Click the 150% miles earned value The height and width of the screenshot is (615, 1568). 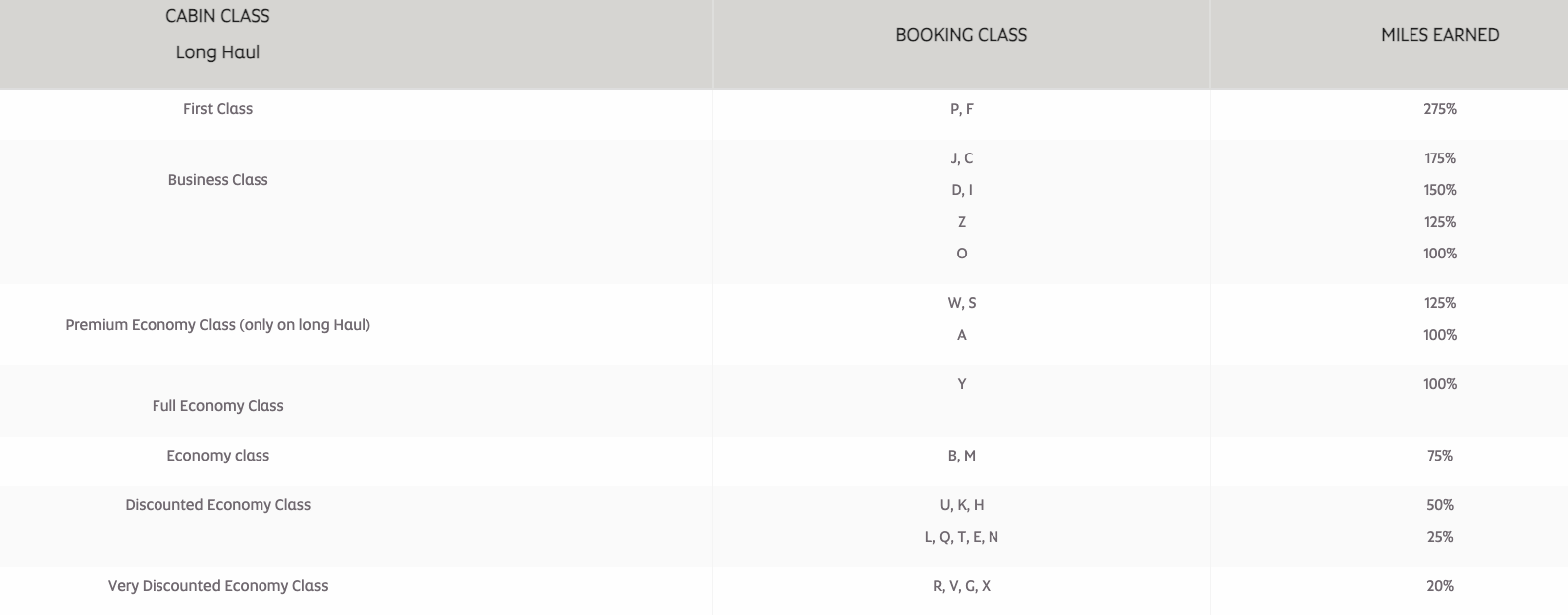(x=1439, y=190)
